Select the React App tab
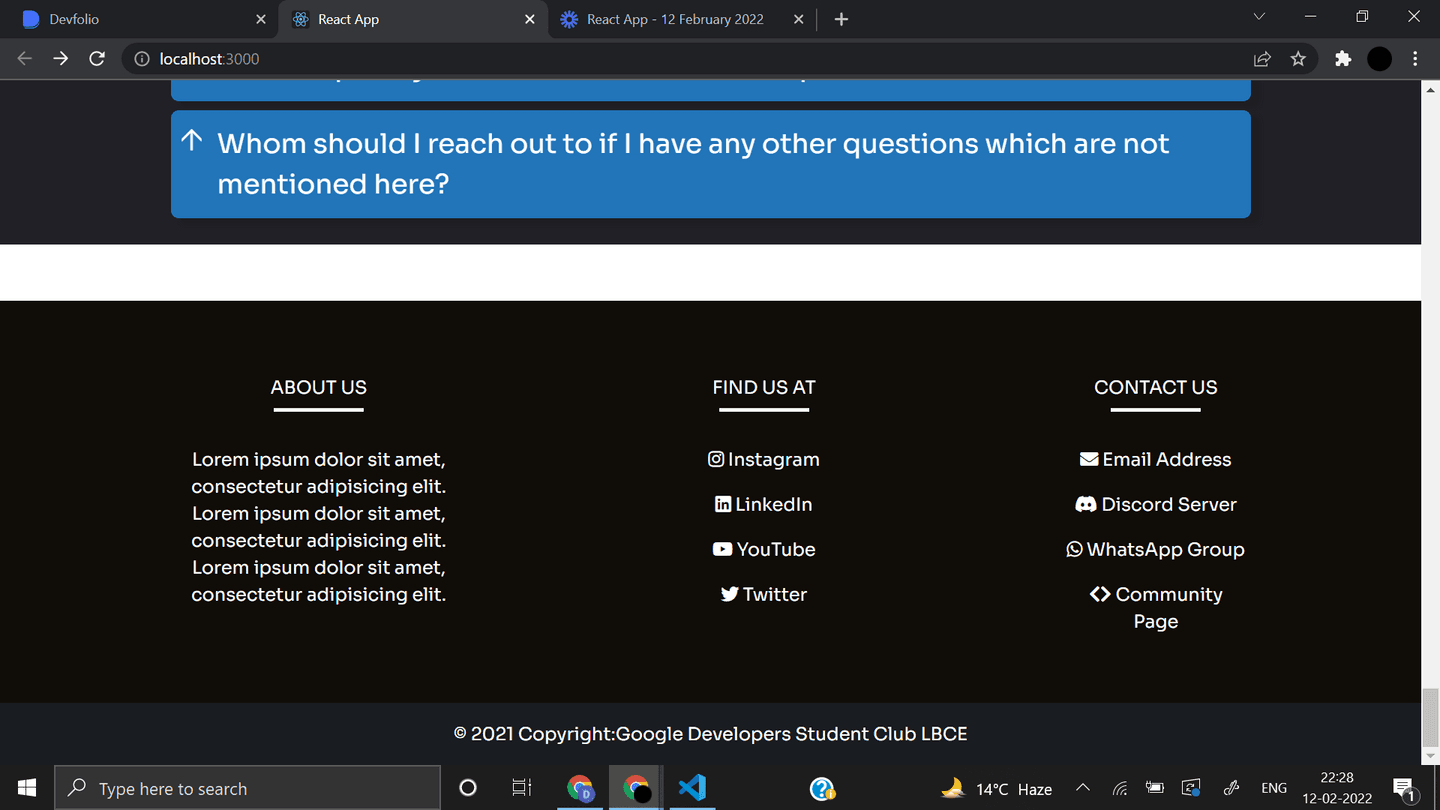The height and width of the screenshot is (810, 1440). click(x=413, y=19)
